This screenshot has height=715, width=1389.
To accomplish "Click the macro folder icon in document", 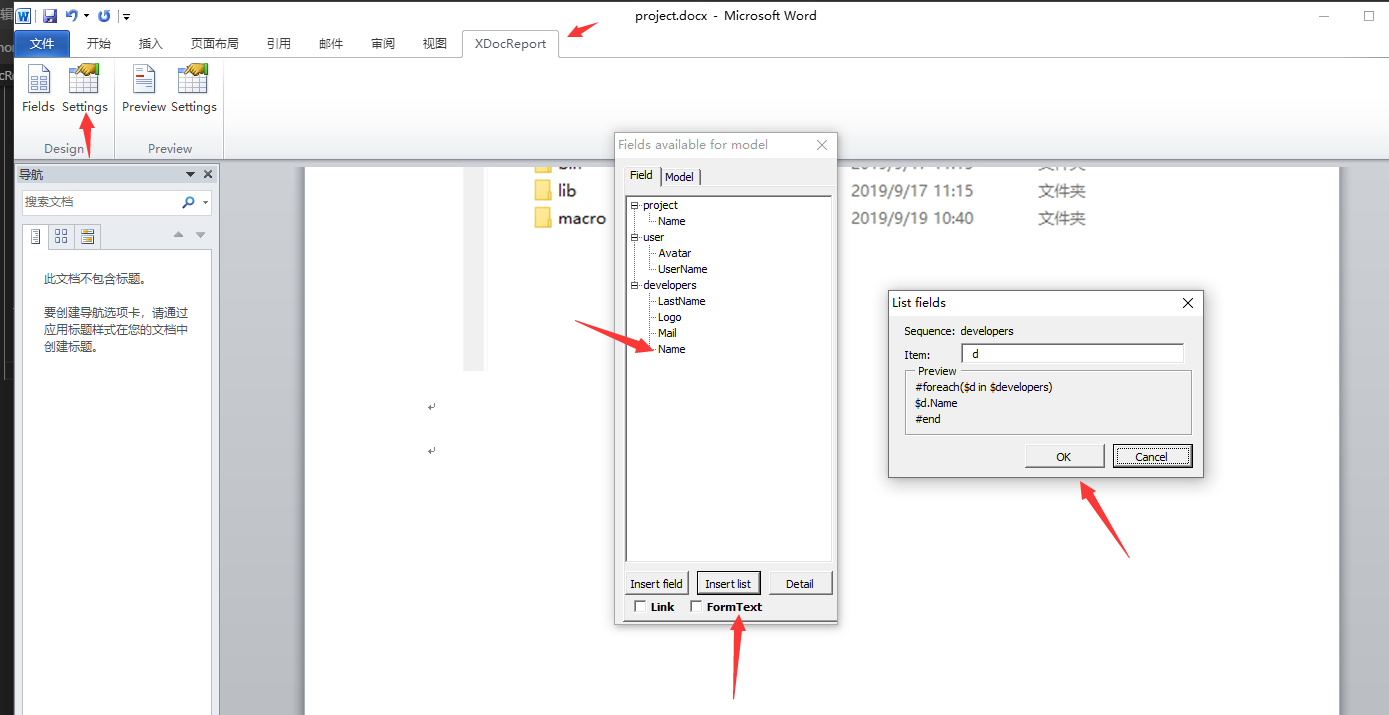I will [543, 218].
